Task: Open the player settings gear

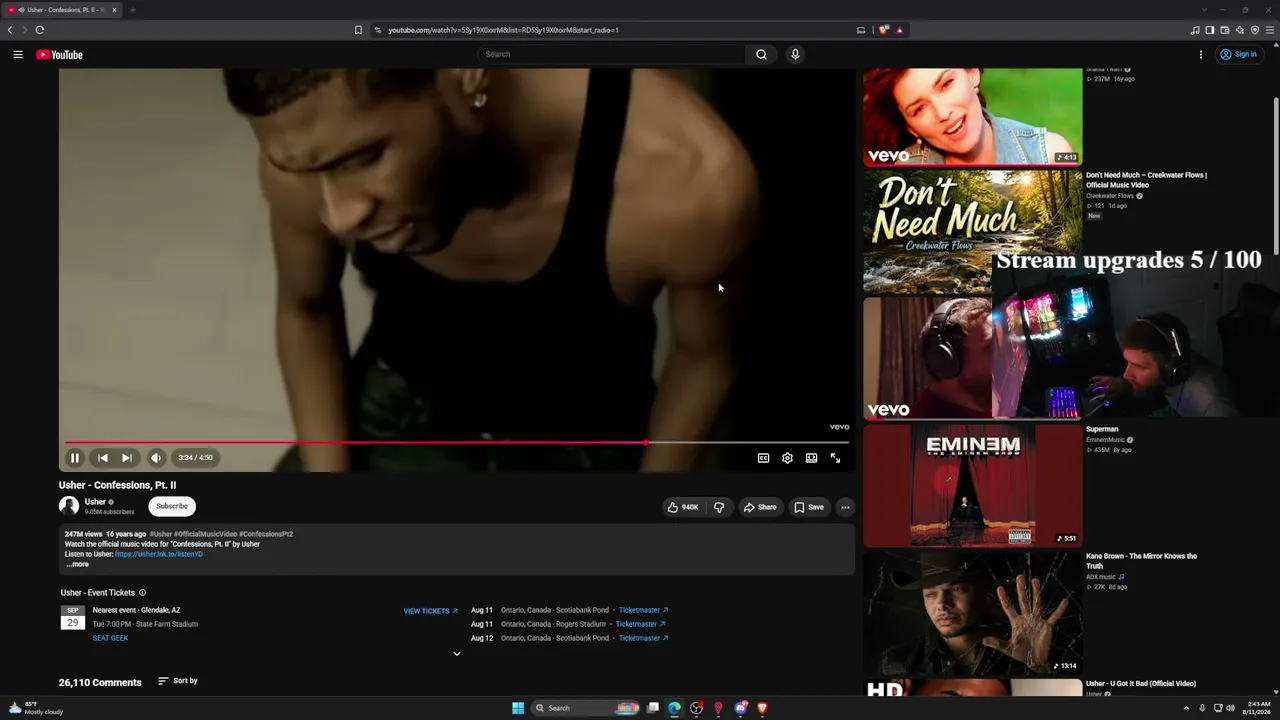Action: 787,458
